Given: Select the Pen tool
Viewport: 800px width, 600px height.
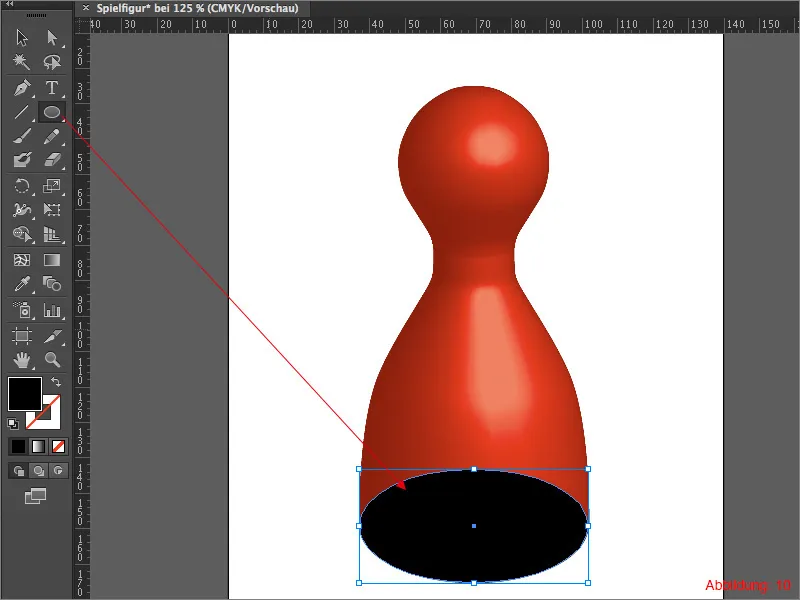Looking at the screenshot, I should [22, 88].
